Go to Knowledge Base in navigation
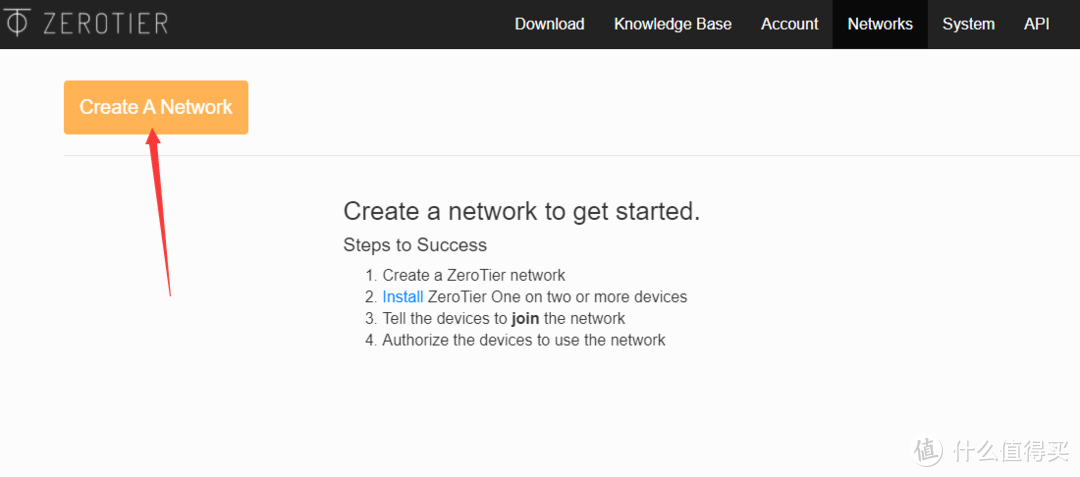Screen dimensions: 1080x477 (x=672, y=24)
